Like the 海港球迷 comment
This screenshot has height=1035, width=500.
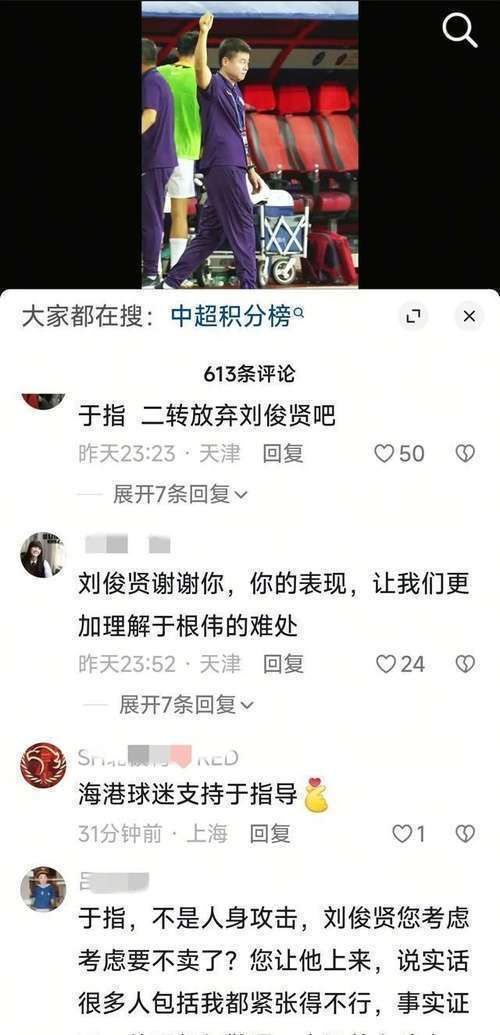(x=409, y=834)
